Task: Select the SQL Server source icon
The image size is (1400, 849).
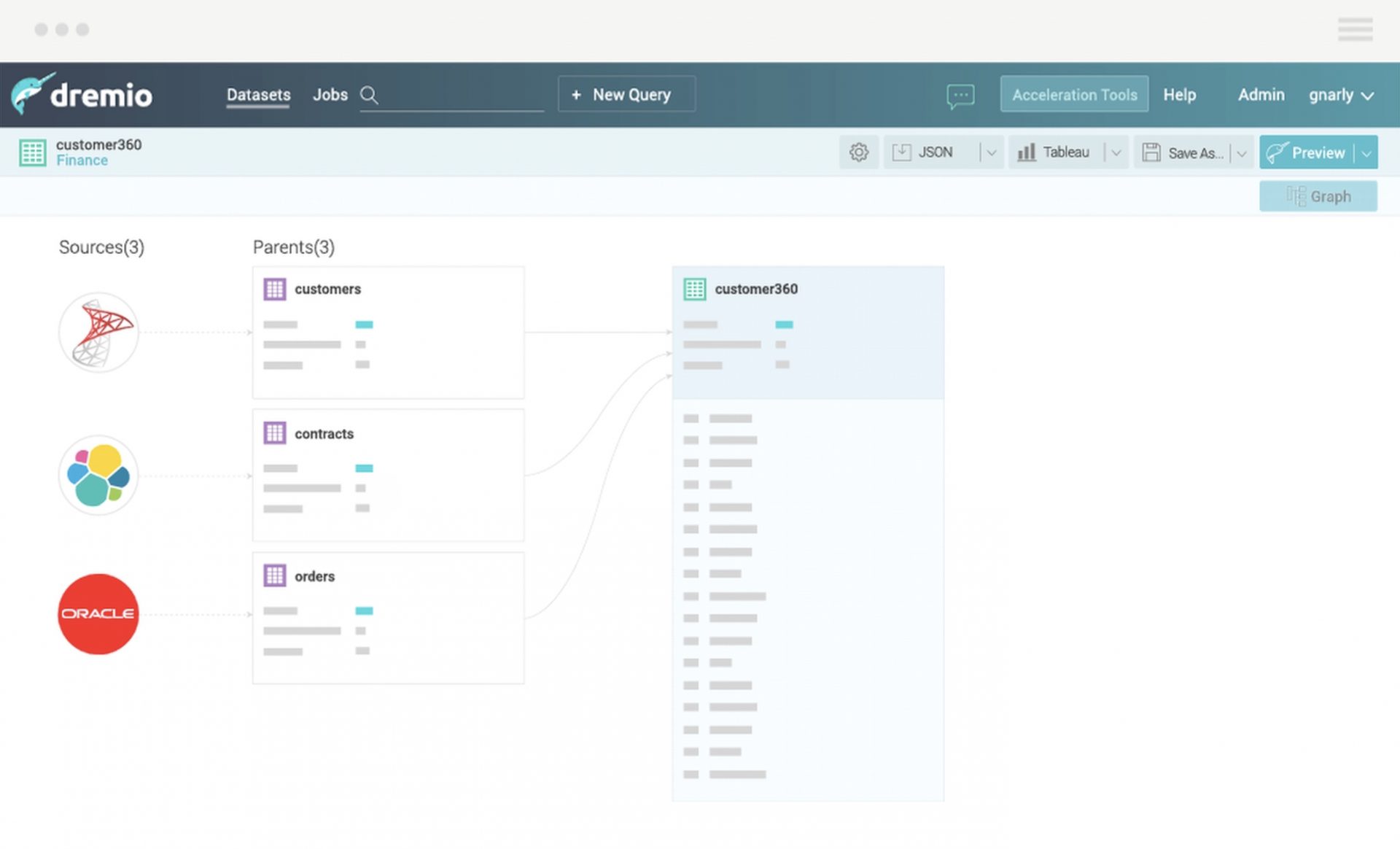Action: click(x=98, y=333)
